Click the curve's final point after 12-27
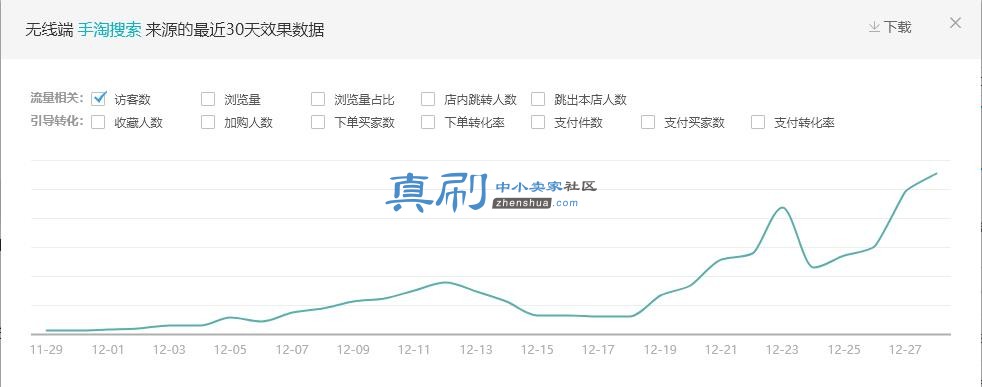Screen dimensions: 982x387 tap(936, 173)
